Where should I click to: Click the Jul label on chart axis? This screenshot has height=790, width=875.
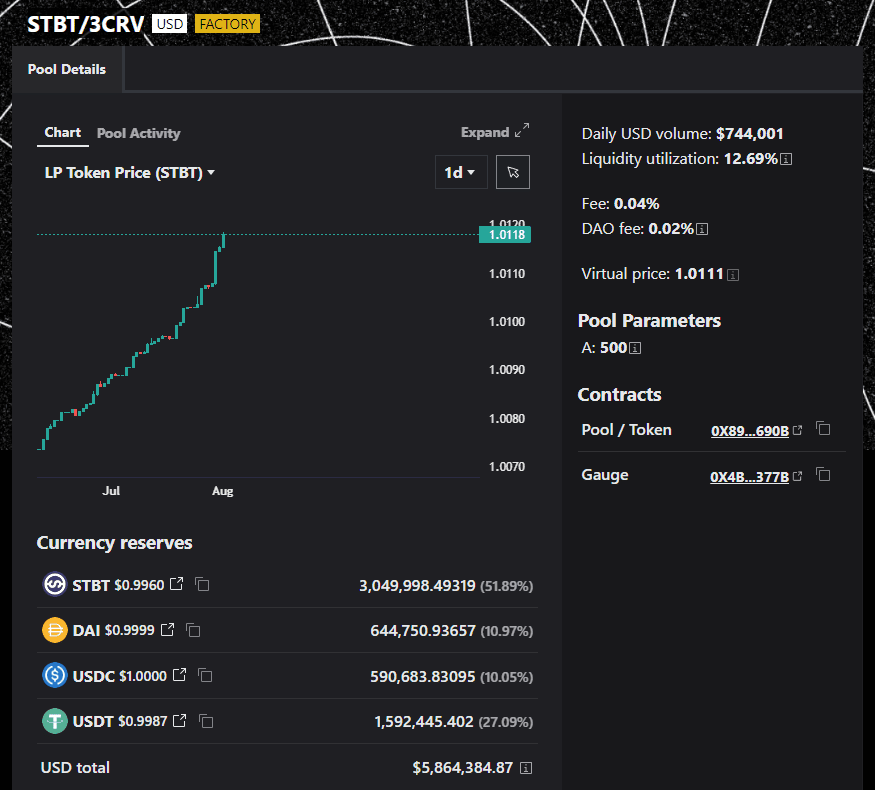(111, 491)
